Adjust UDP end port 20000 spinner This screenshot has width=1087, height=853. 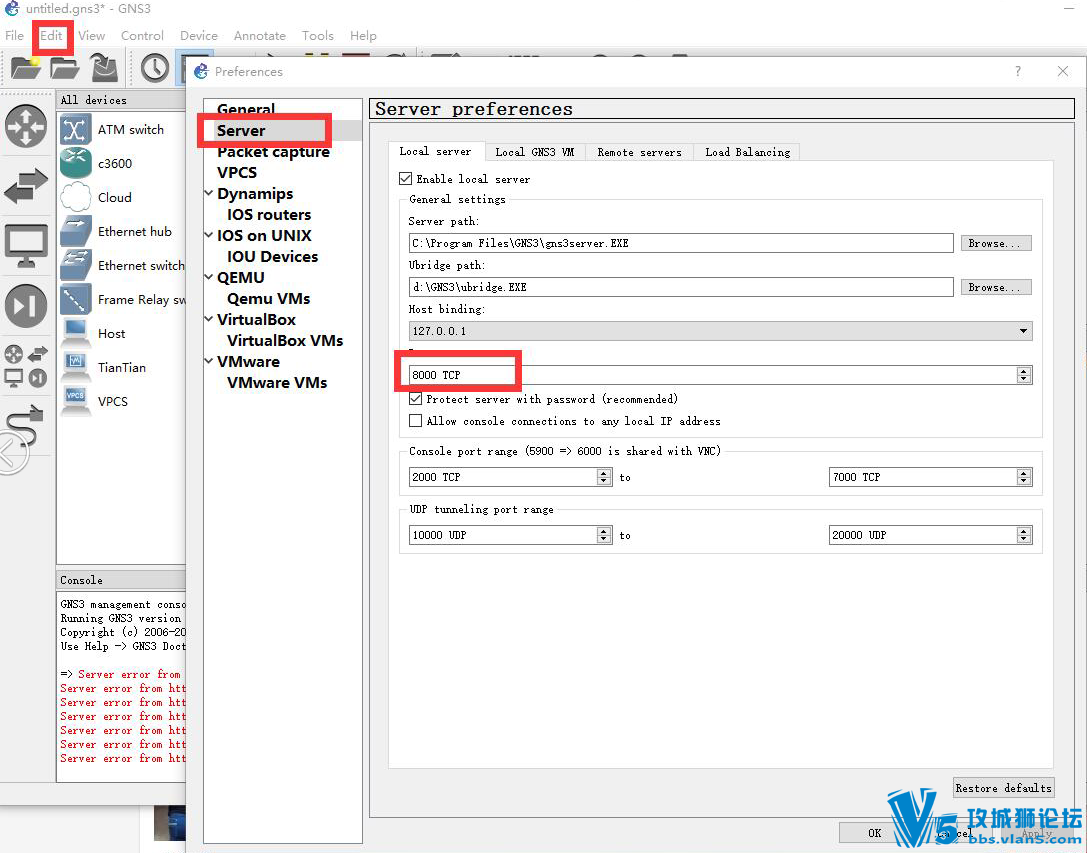point(1023,535)
